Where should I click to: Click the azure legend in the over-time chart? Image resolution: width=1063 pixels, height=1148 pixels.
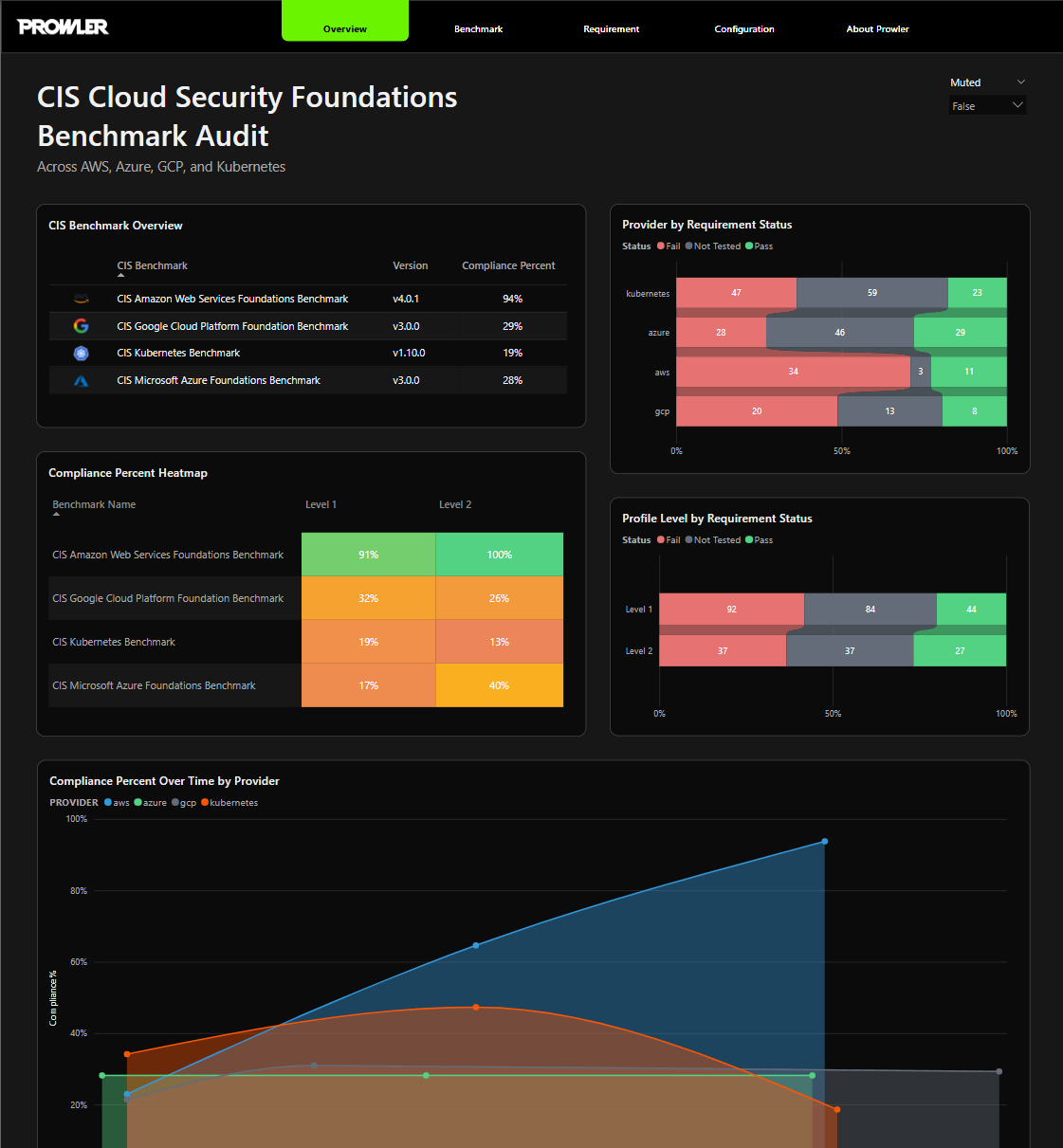(x=150, y=803)
